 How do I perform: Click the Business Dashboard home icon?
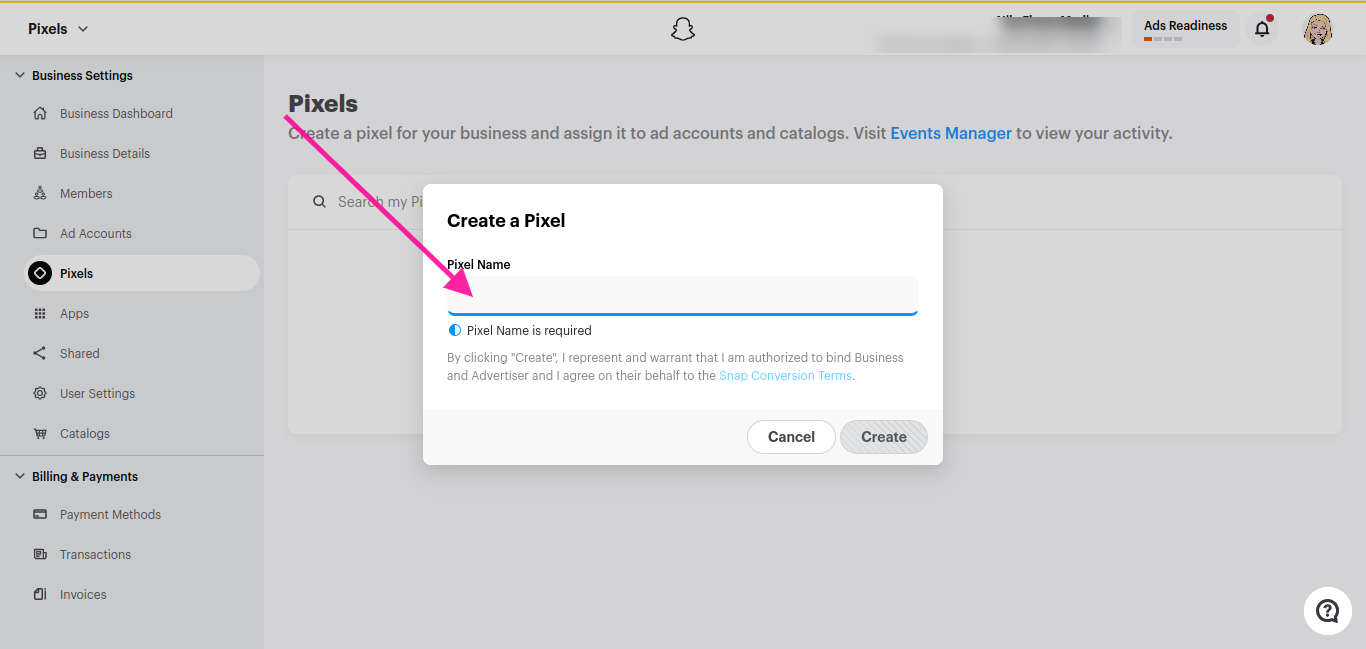point(40,113)
